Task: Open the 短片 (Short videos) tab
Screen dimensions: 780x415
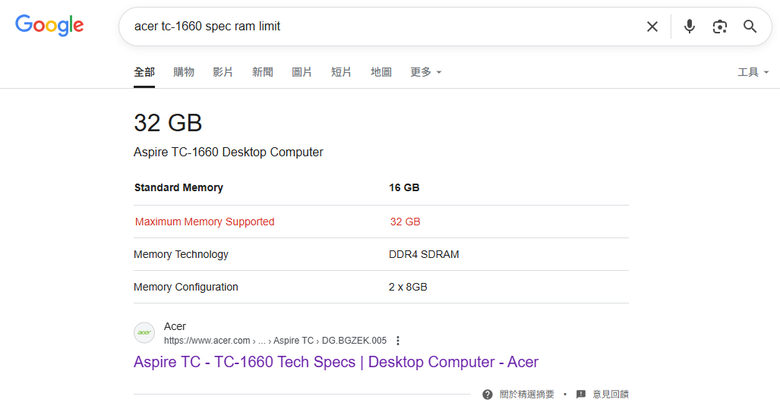Action: point(341,72)
